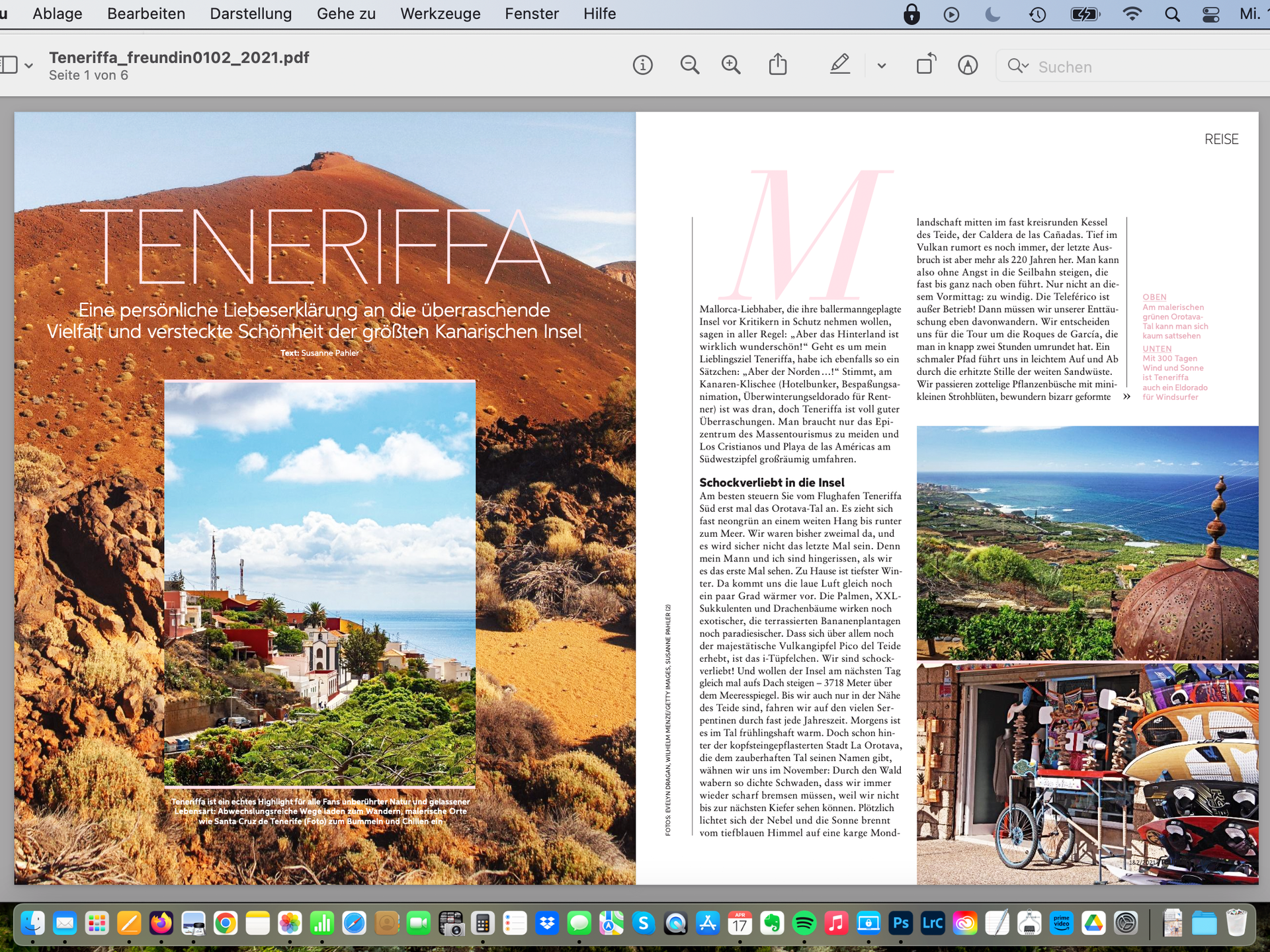The height and width of the screenshot is (952, 1270).
Task: Toggle Do Not Disturb moon icon
Action: (993, 14)
